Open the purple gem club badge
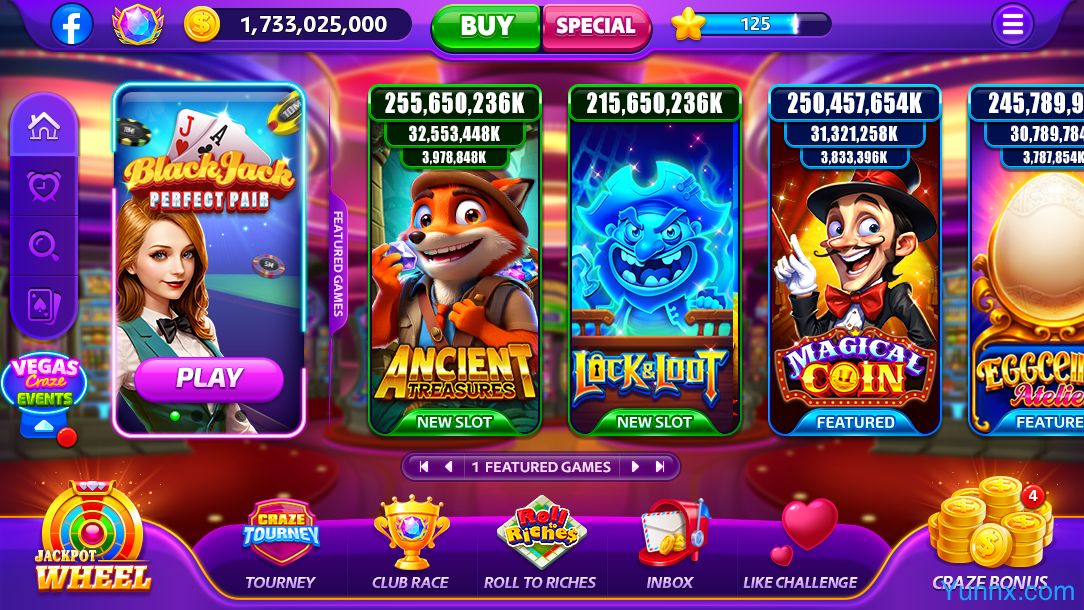This screenshot has width=1084, height=610. [x=138, y=24]
